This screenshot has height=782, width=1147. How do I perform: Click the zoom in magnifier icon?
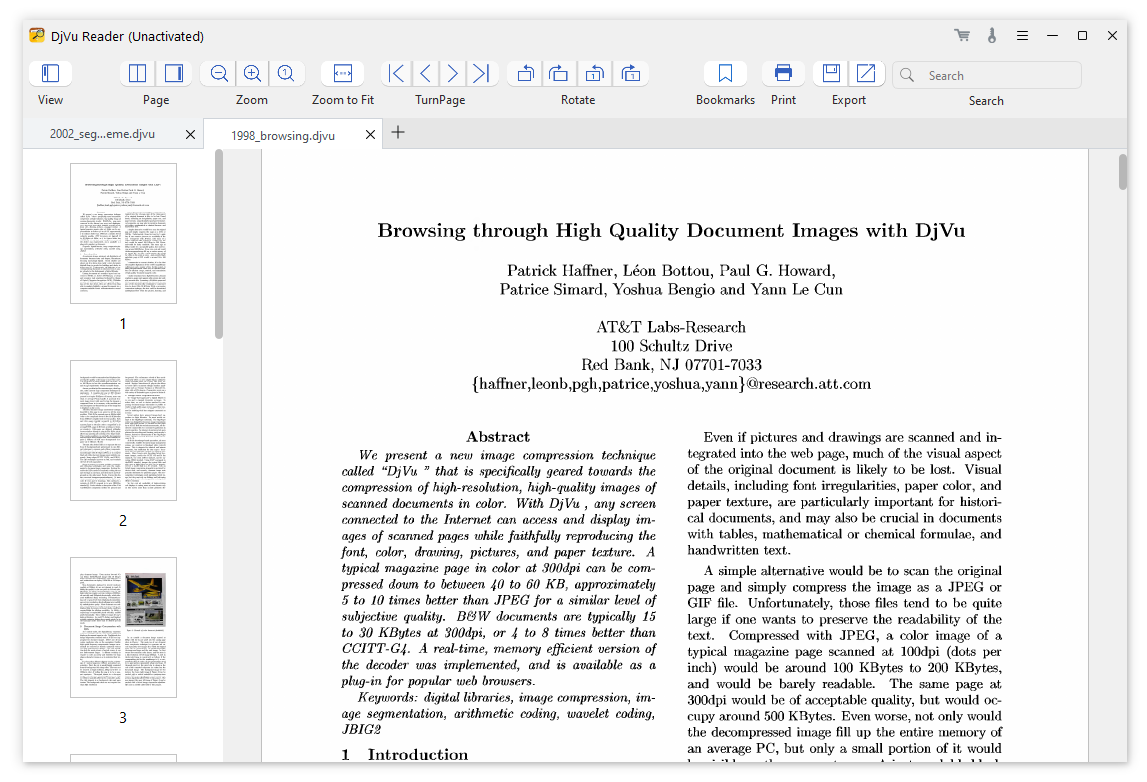pos(252,73)
